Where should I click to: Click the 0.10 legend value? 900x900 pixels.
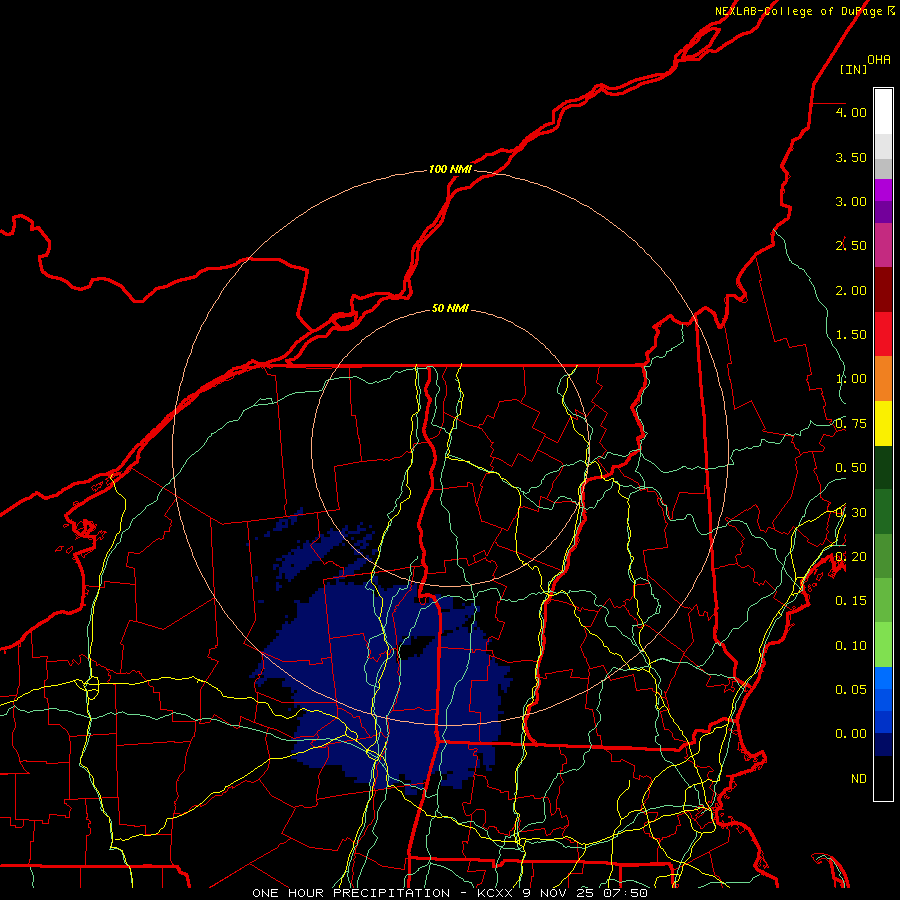[851, 646]
